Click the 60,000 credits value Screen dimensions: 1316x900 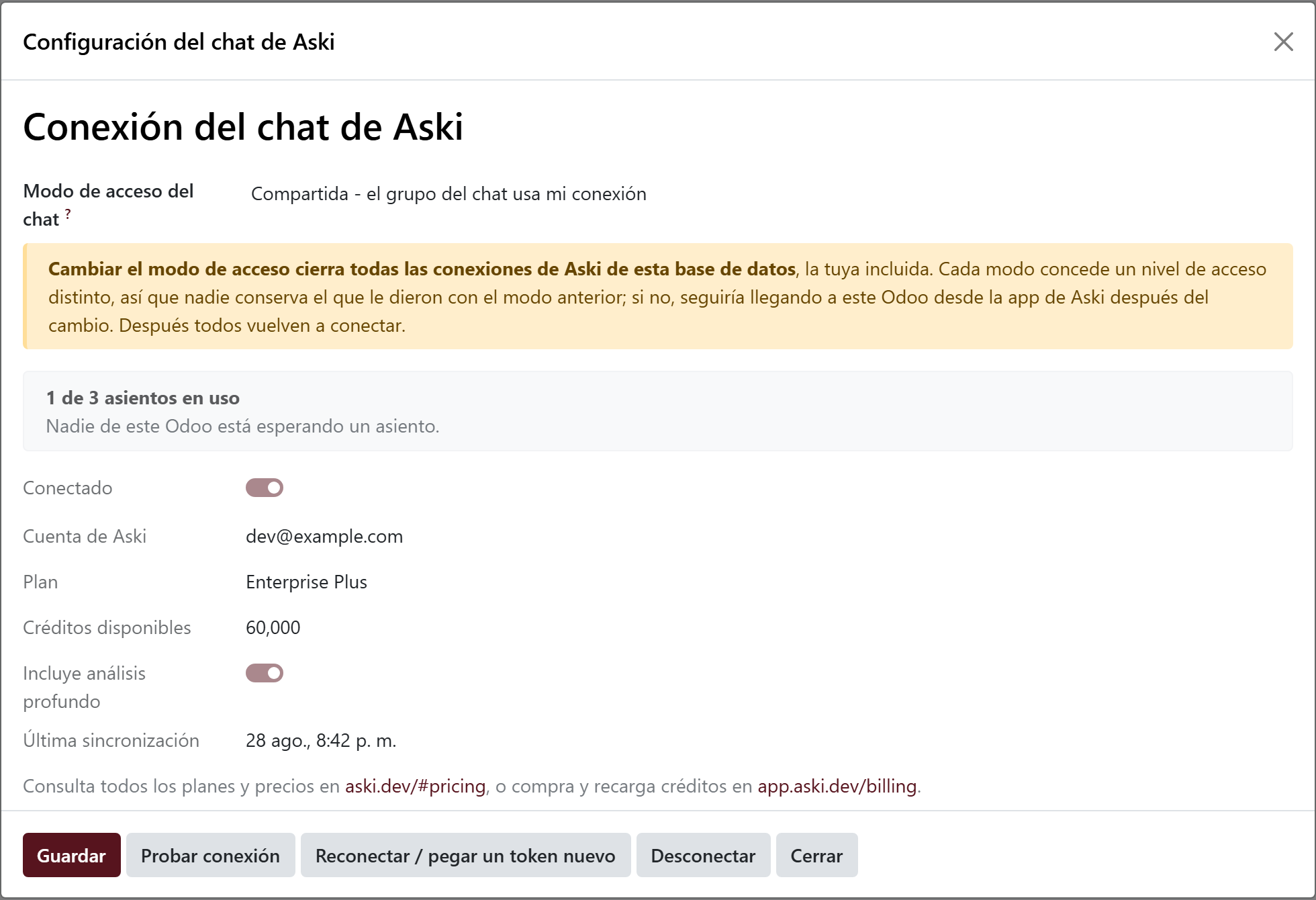[x=273, y=627]
